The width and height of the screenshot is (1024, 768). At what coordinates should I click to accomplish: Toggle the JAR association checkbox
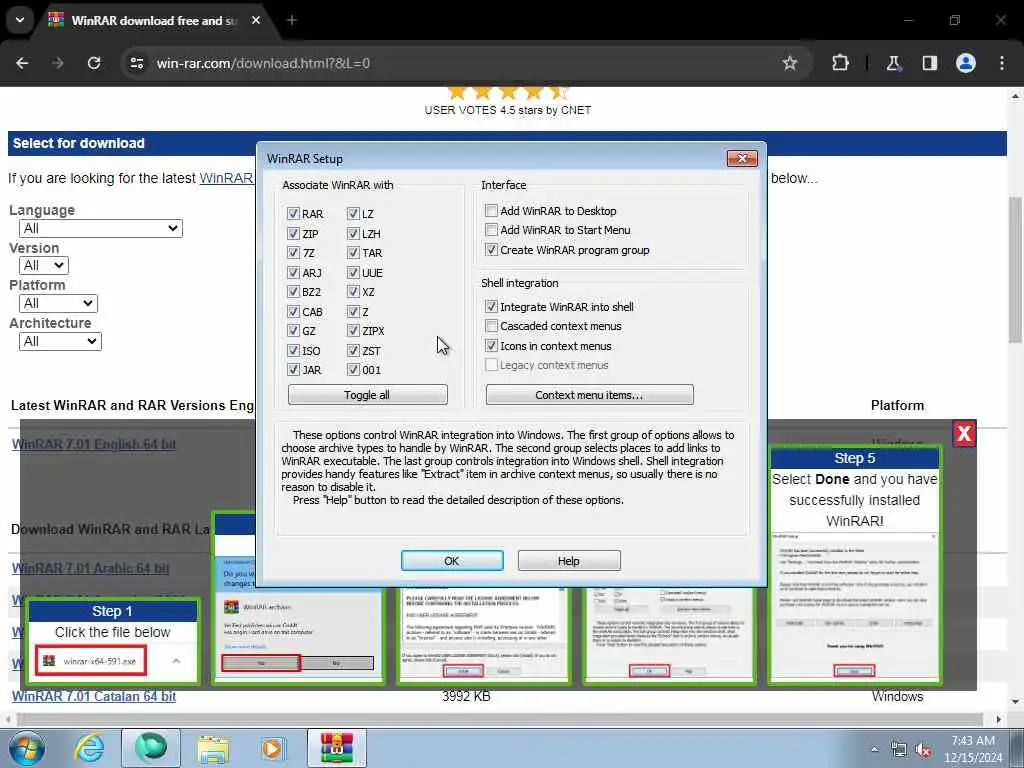[293, 370]
